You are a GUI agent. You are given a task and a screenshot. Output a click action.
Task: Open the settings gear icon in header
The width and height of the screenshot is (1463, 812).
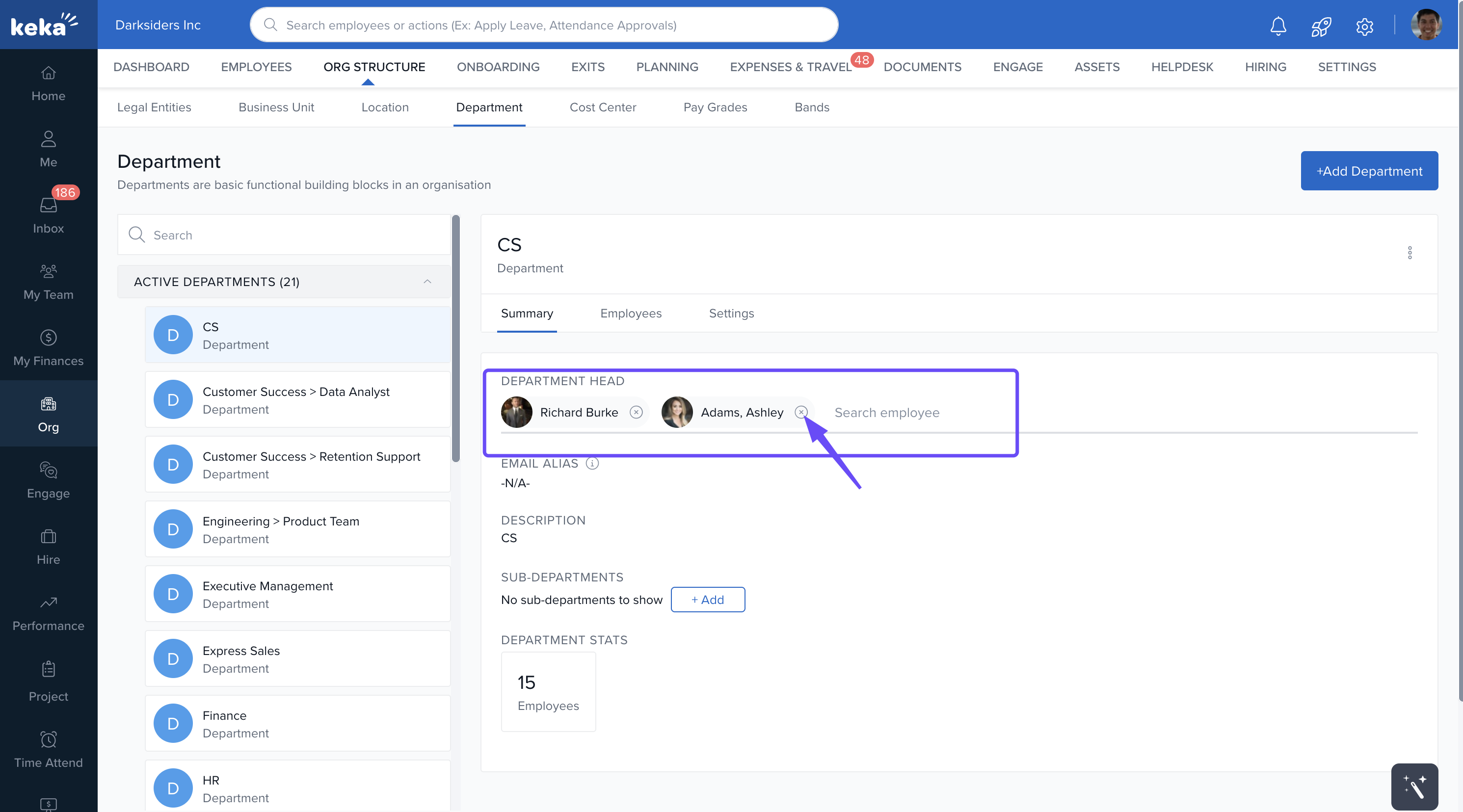pos(1364,26)
